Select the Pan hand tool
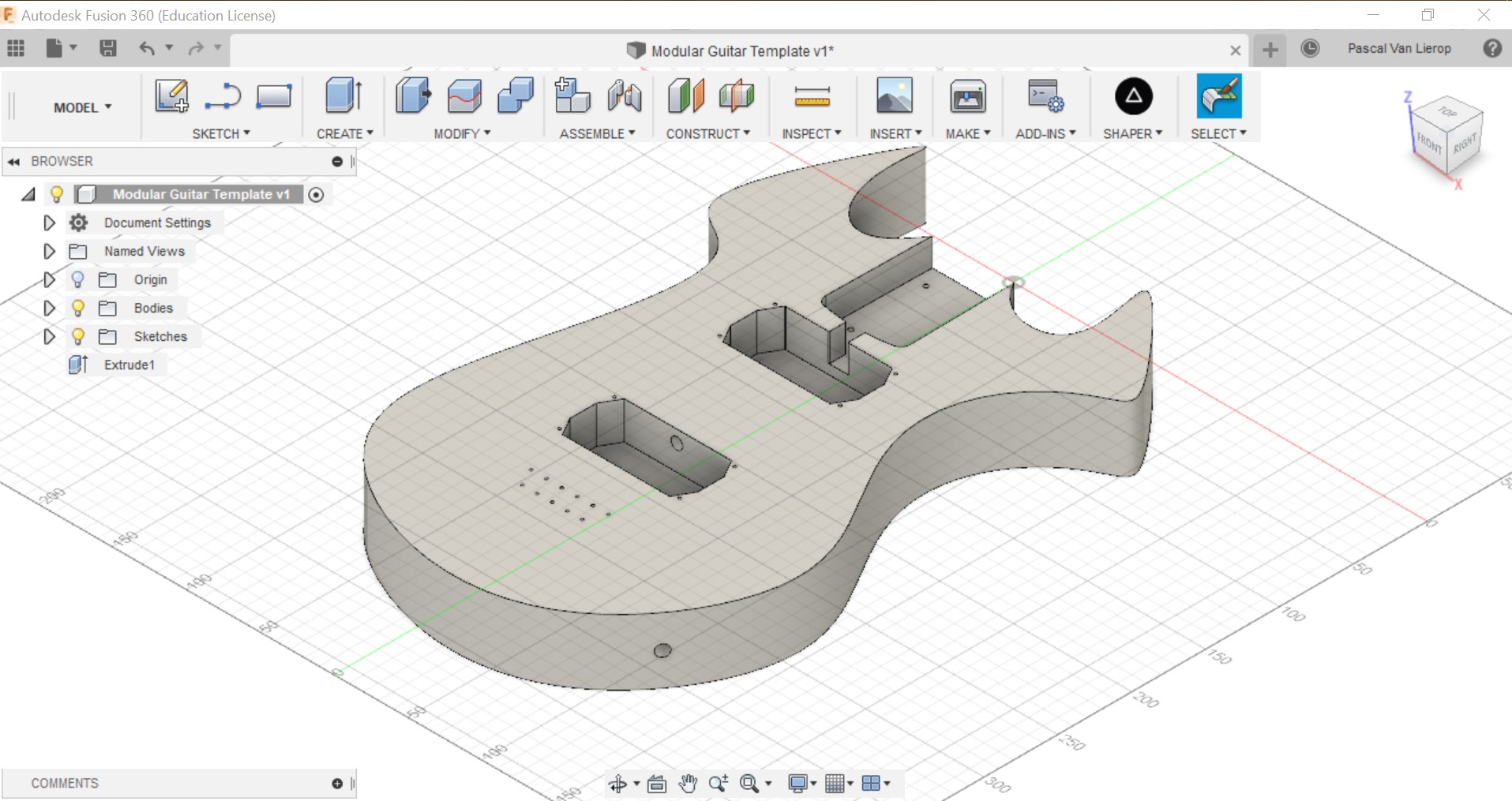This screenshot has height=801, width=1512. (x=688, y=783)
